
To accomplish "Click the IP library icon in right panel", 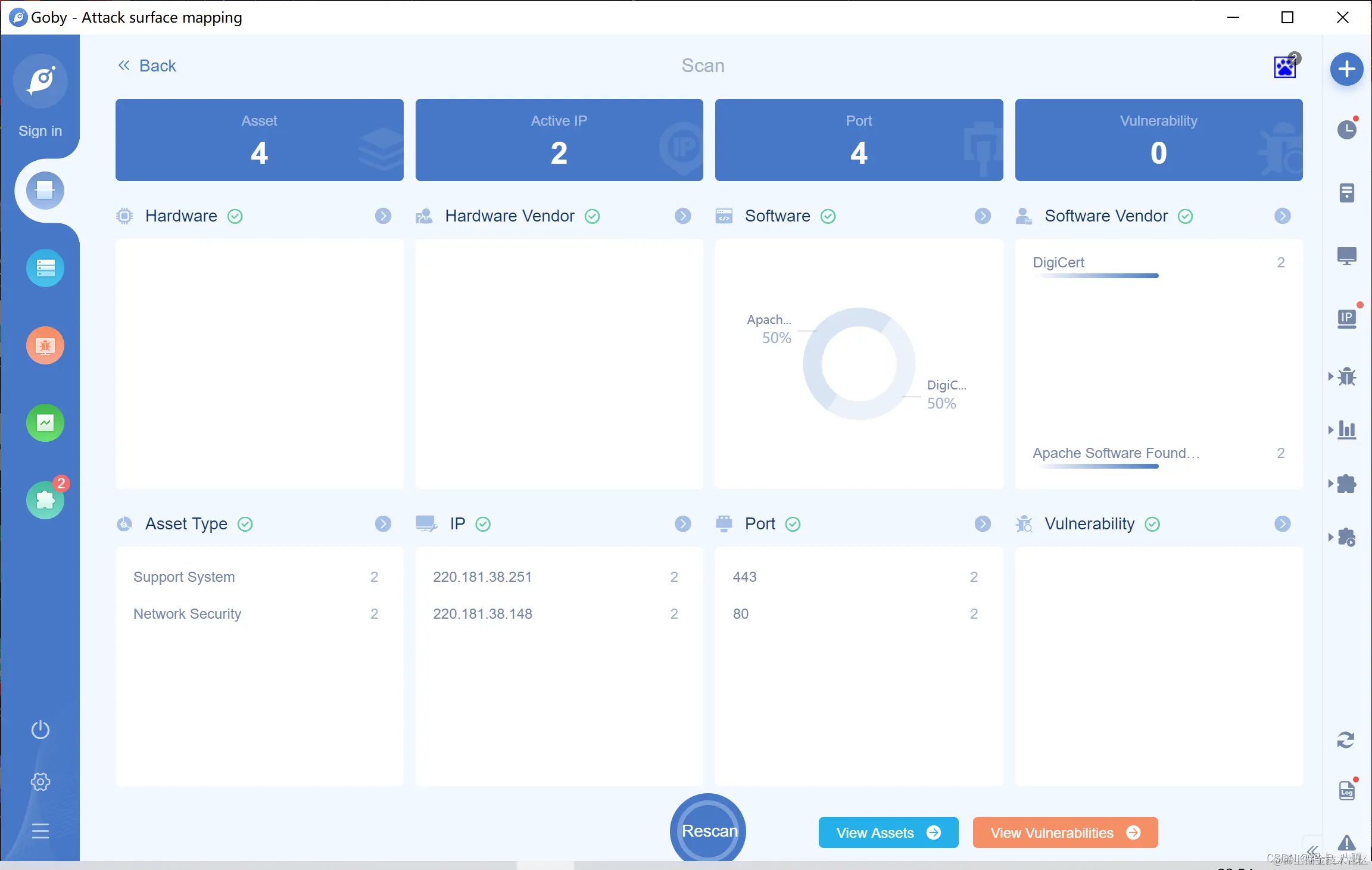I will (1346, 318).
